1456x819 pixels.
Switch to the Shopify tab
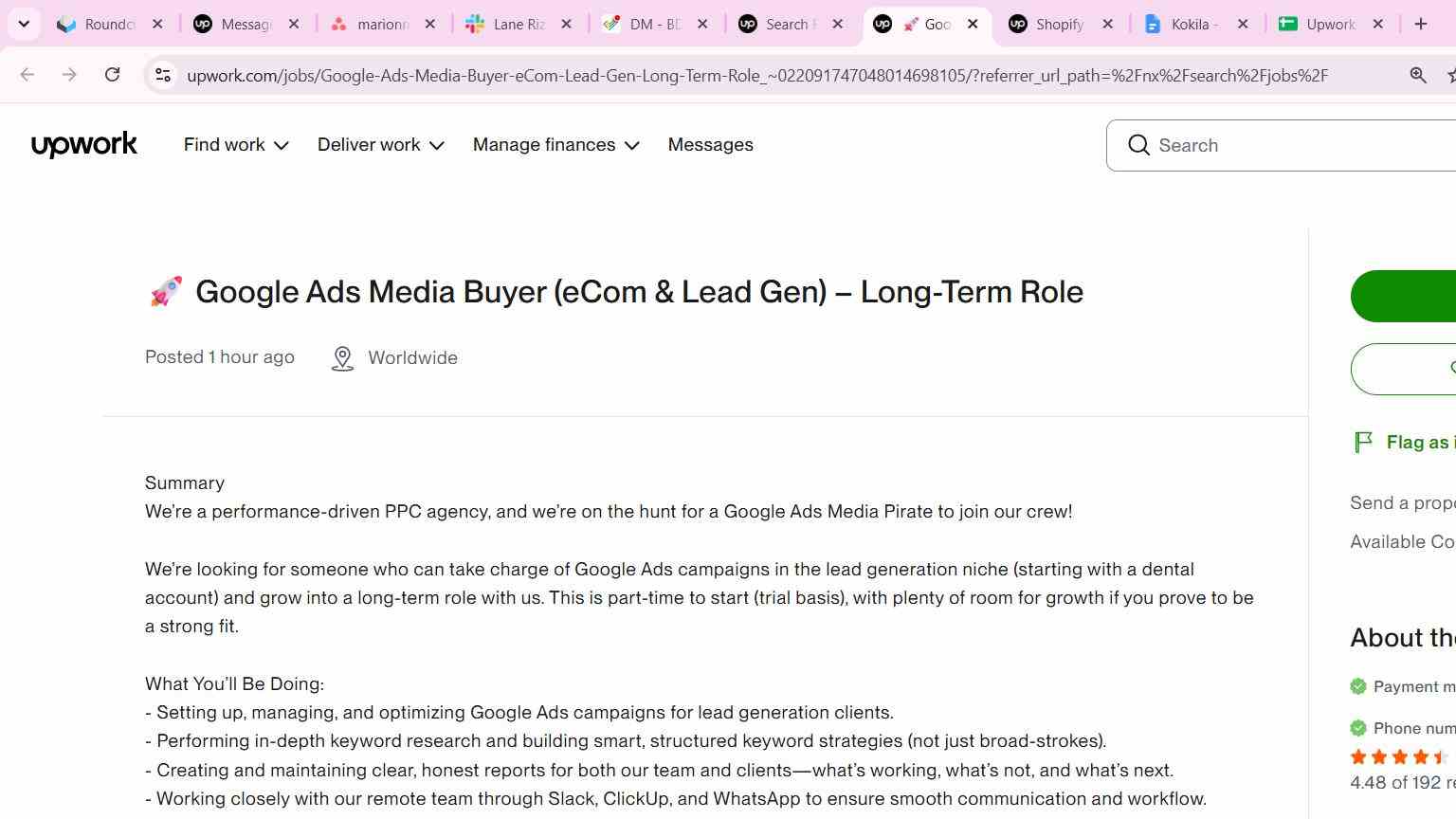pos(1060,25)
